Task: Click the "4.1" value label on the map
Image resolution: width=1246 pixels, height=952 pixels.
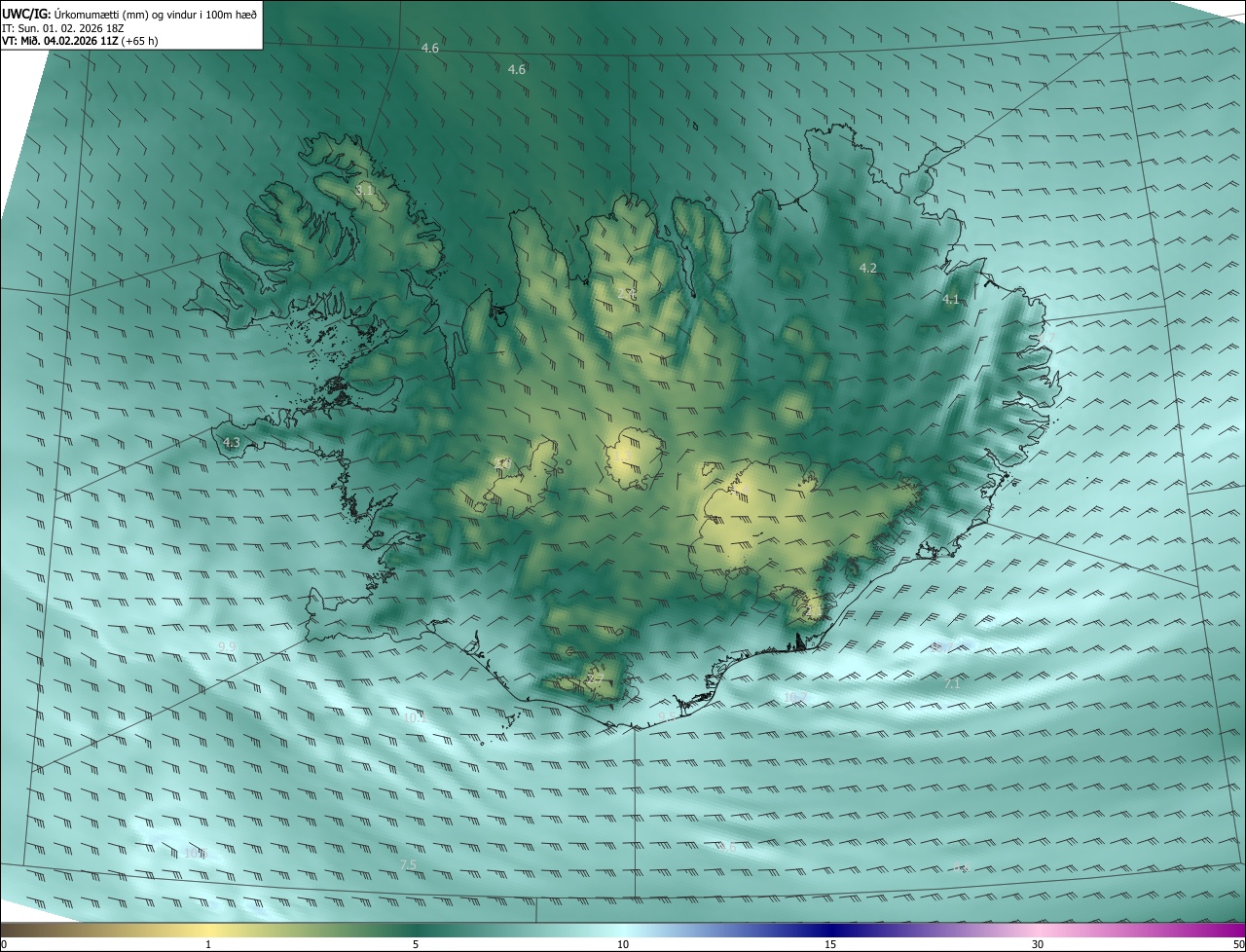Action: coord(951,300)
